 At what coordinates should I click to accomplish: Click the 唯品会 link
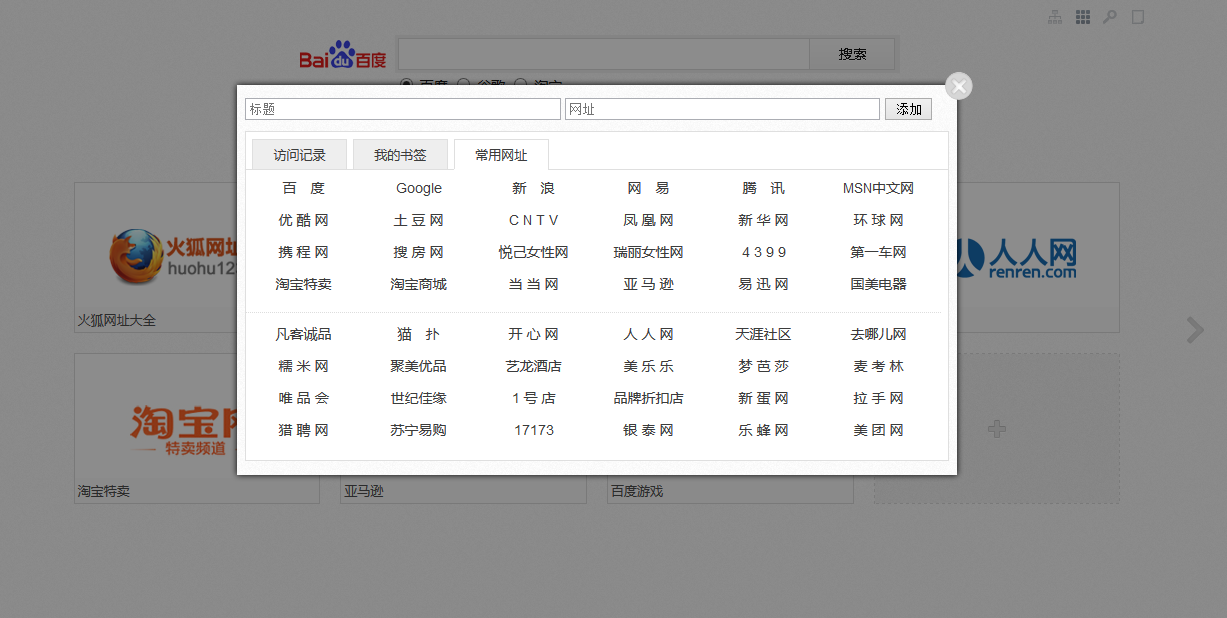coord(304,398)
